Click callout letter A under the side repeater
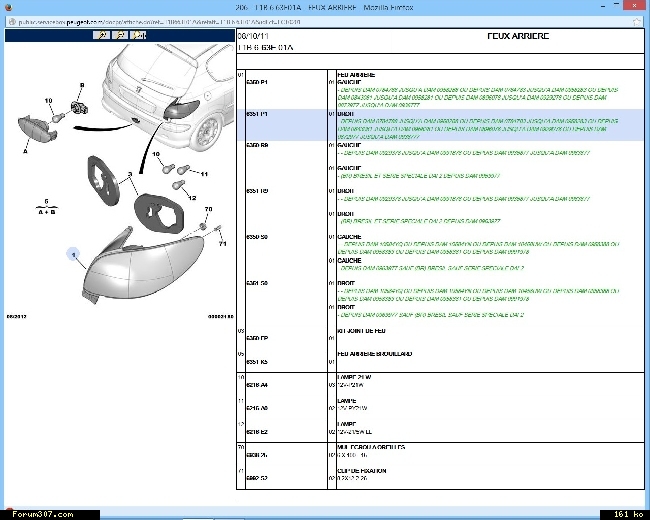 click(x=25, y=151)
